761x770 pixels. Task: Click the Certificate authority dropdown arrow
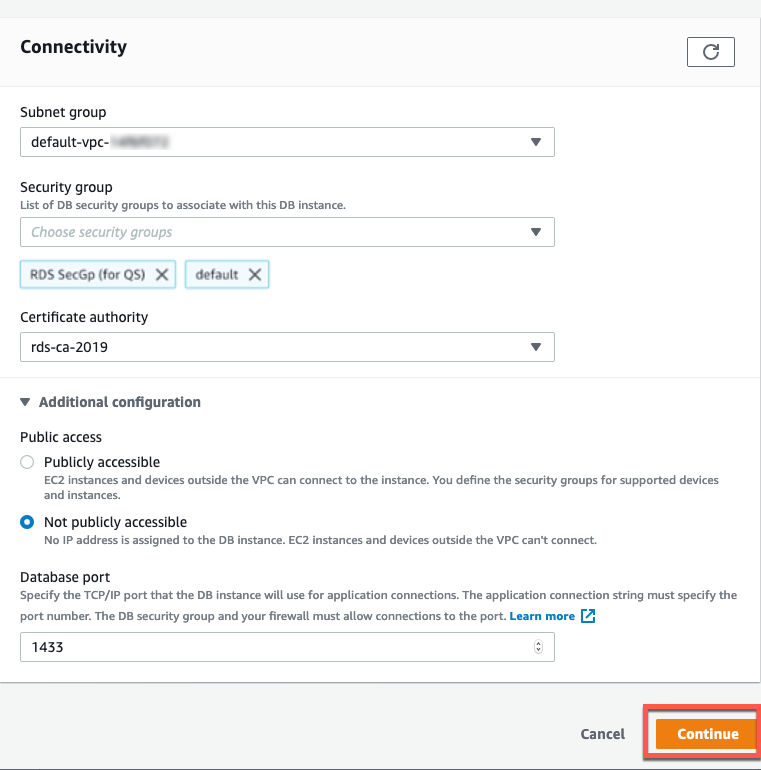[x=536, y=347]
